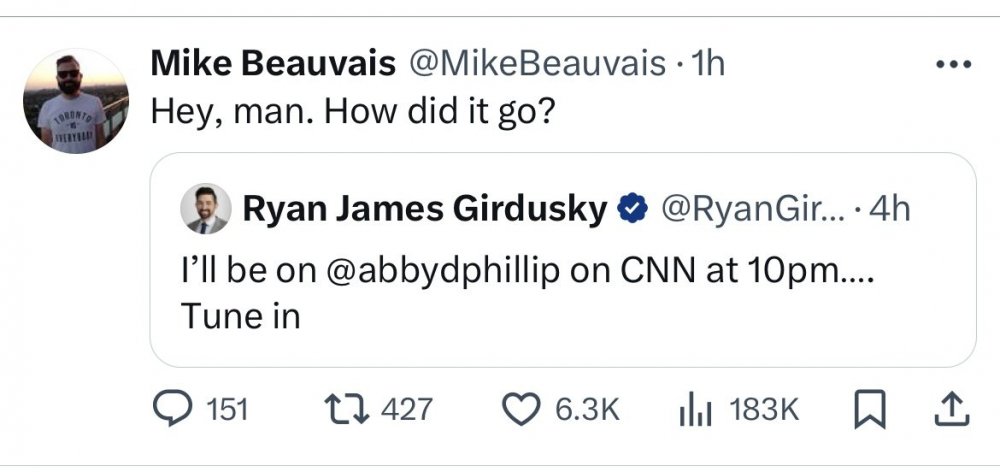Open Ryan James Girdusky's small avatar

[x=205, y=210]
